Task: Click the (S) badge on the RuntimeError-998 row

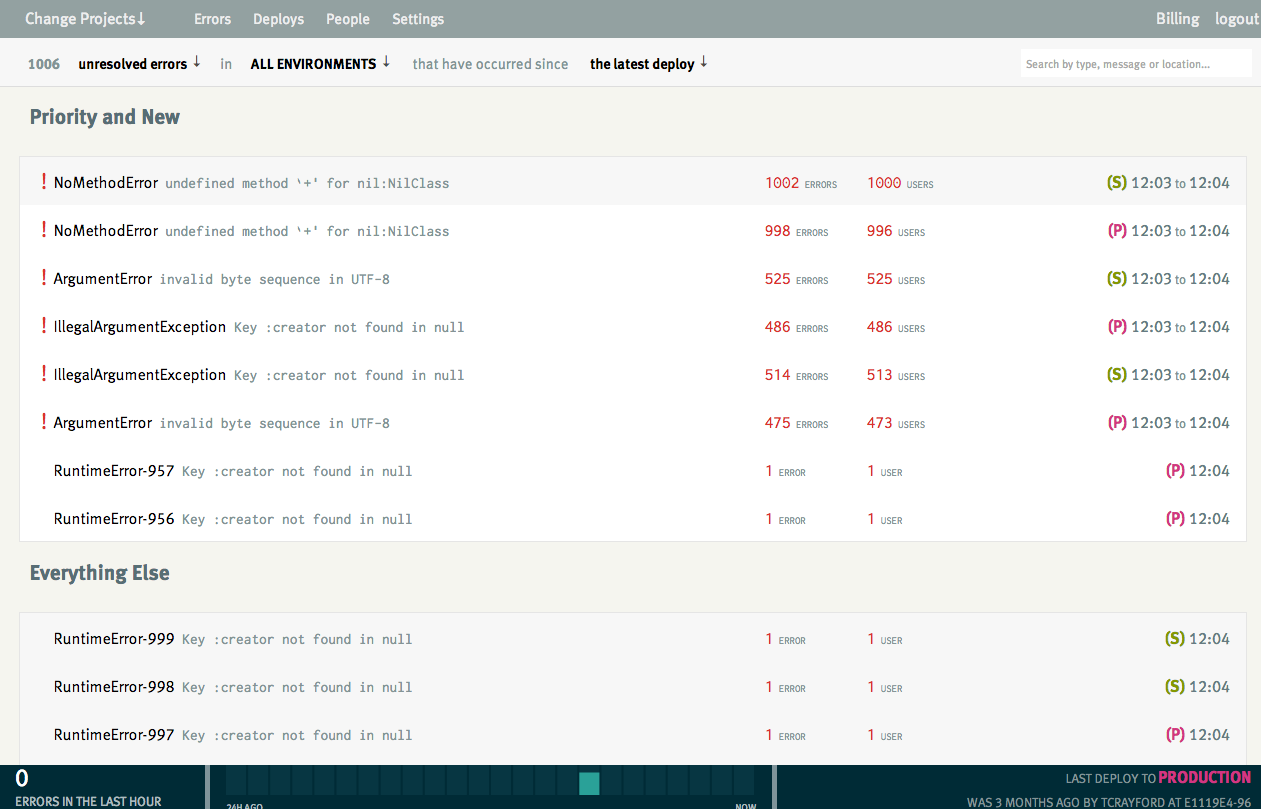Action: click(1174, 687)
